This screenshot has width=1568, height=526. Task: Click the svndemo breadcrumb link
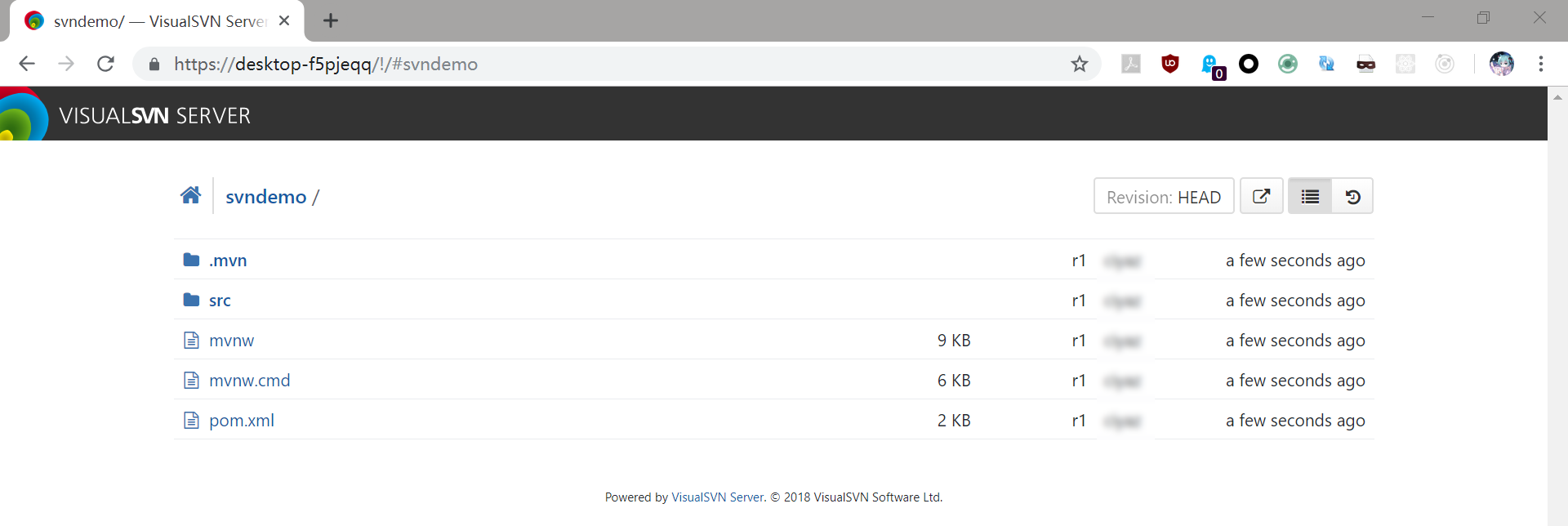tap(265, 197)
